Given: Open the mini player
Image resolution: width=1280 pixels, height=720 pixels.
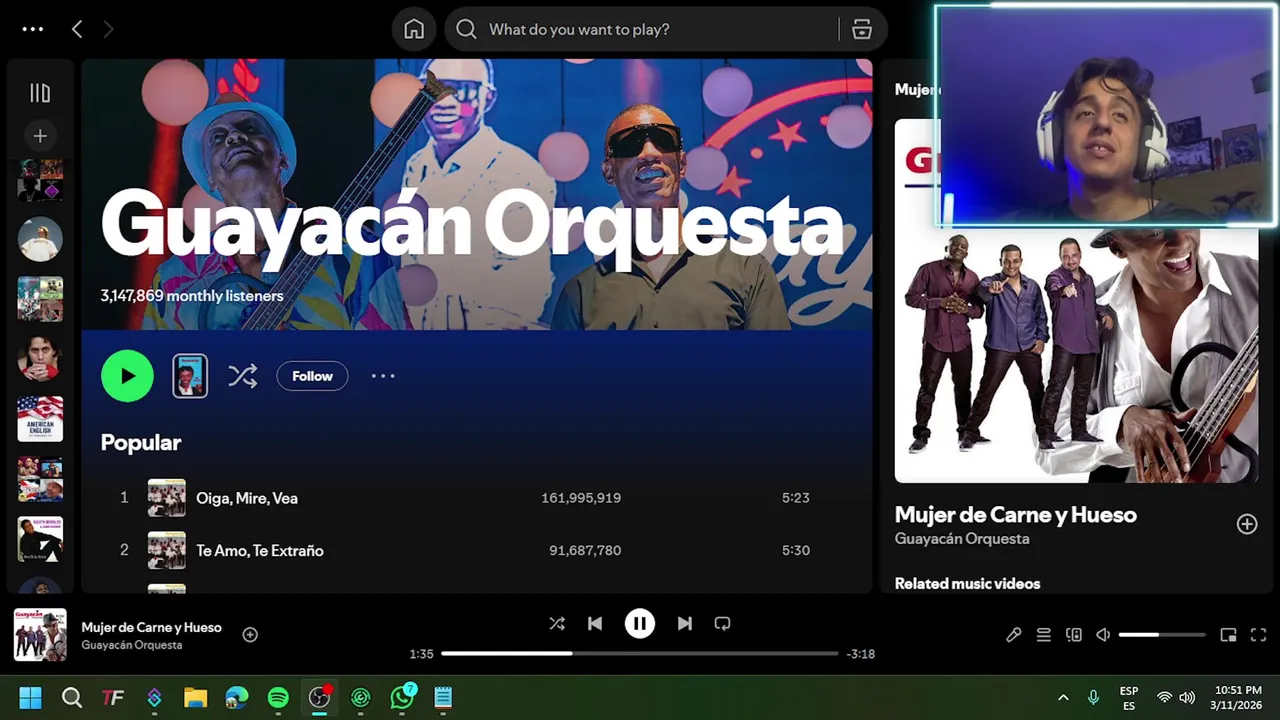Looking at the screenshot, I should tap(1228, 635).
